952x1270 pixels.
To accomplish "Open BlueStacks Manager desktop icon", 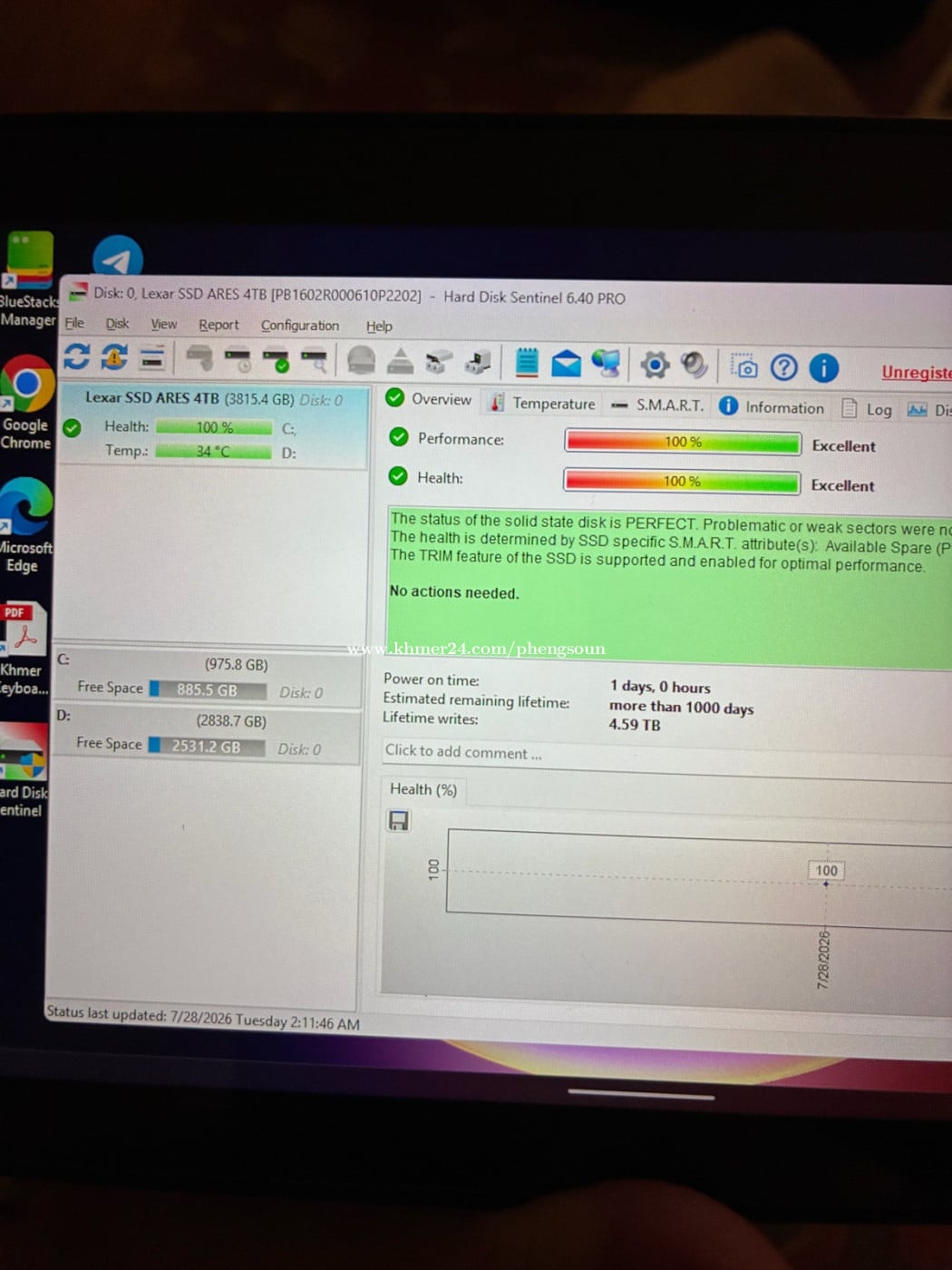I will (27, 279).
